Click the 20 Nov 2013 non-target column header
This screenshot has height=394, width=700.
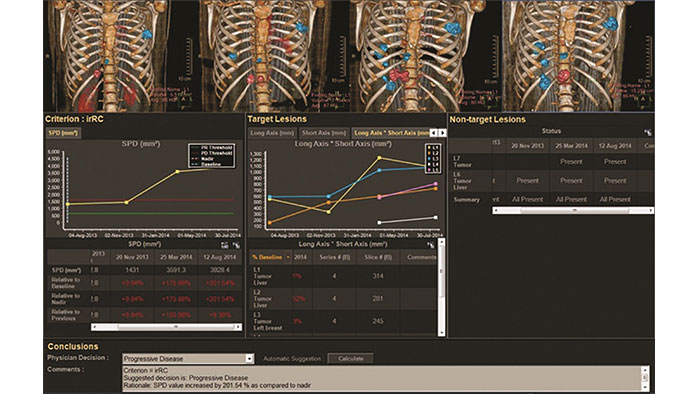tap(527, 146)
